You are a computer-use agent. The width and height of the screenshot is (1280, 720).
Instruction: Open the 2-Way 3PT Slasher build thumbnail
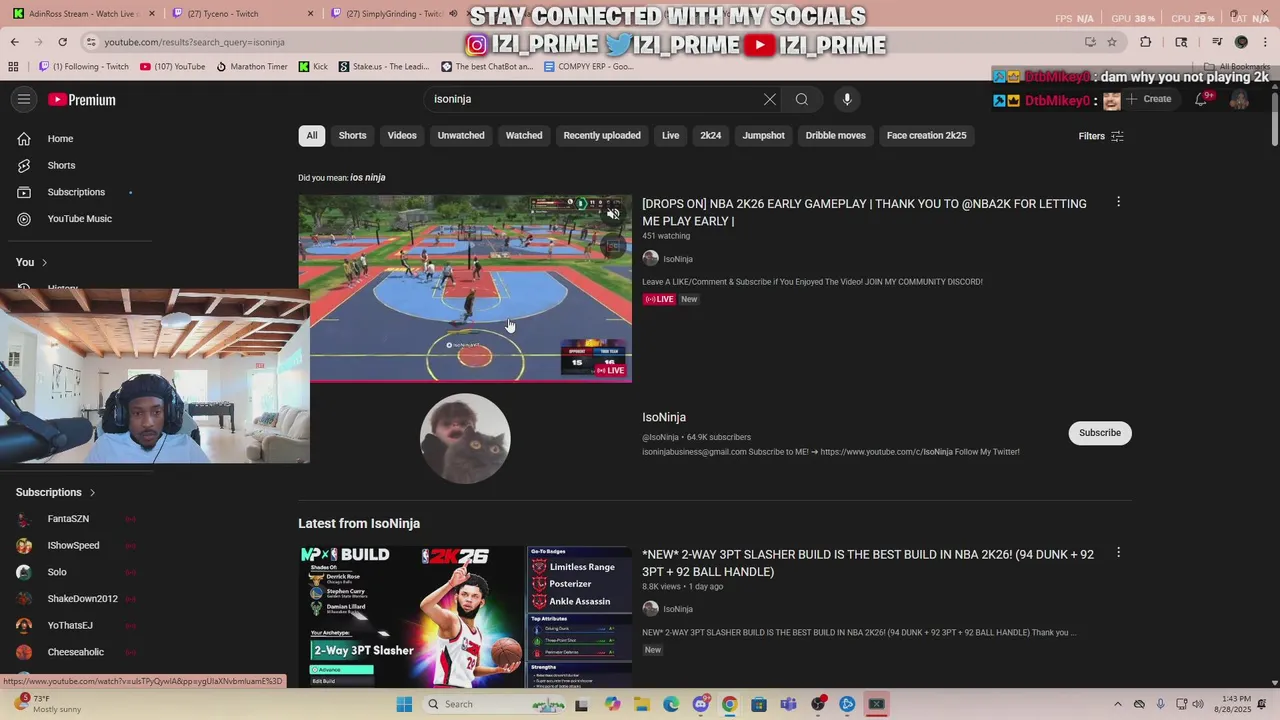coord(465,616)
